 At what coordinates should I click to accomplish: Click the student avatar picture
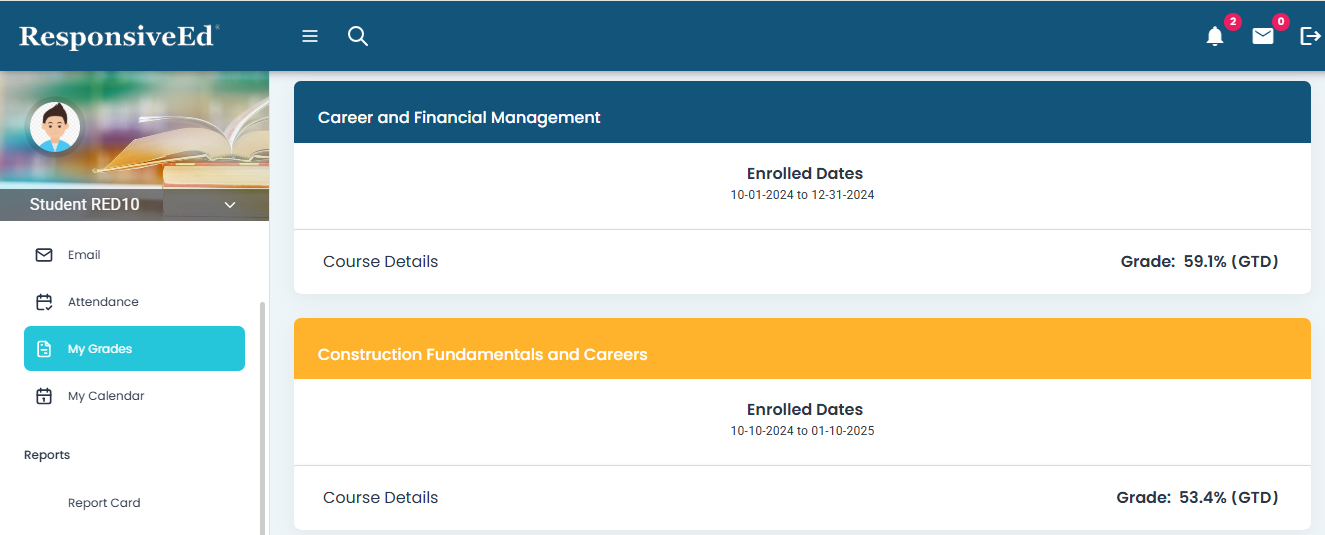(x=55, y=127)
